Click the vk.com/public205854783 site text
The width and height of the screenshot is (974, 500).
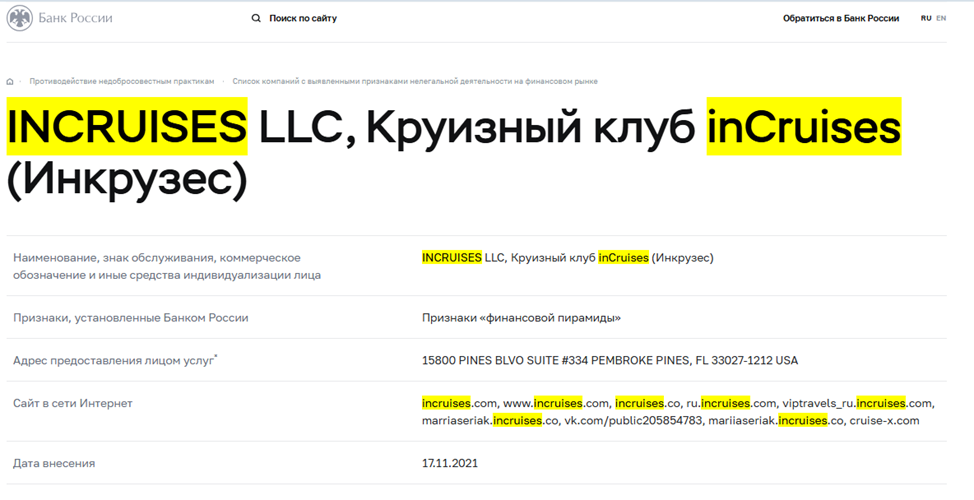click(x=633, y=420)
